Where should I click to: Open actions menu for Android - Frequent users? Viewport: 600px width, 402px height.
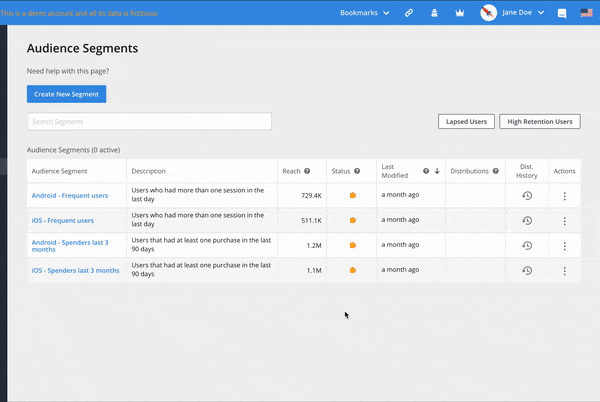[x=564, y=196]
